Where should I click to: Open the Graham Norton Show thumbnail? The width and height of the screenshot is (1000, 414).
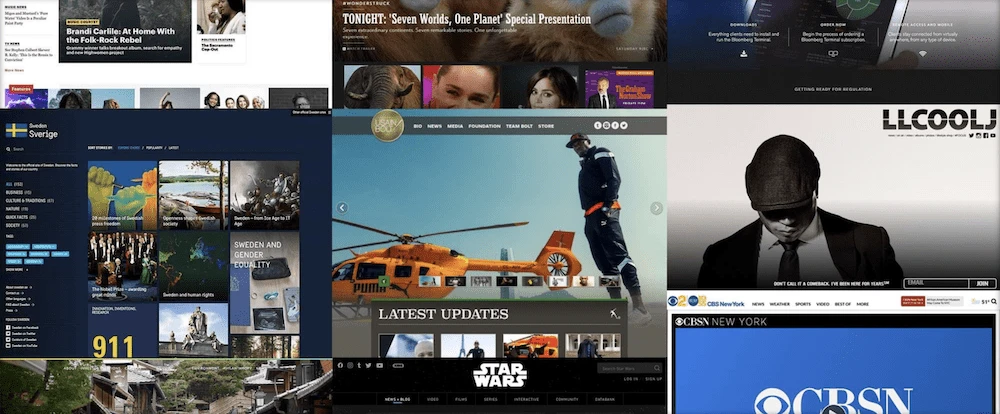coord(619,87)
